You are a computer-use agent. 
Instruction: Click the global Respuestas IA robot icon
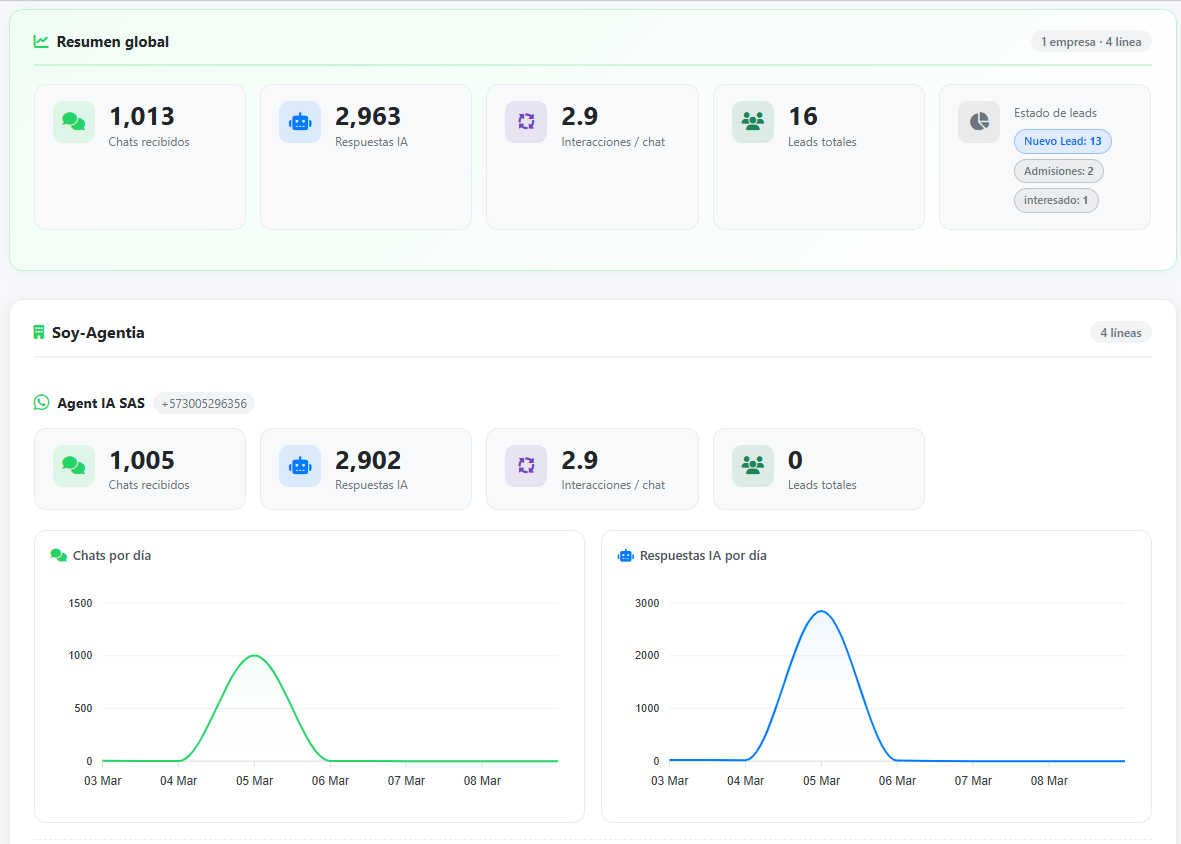point(300,121)
